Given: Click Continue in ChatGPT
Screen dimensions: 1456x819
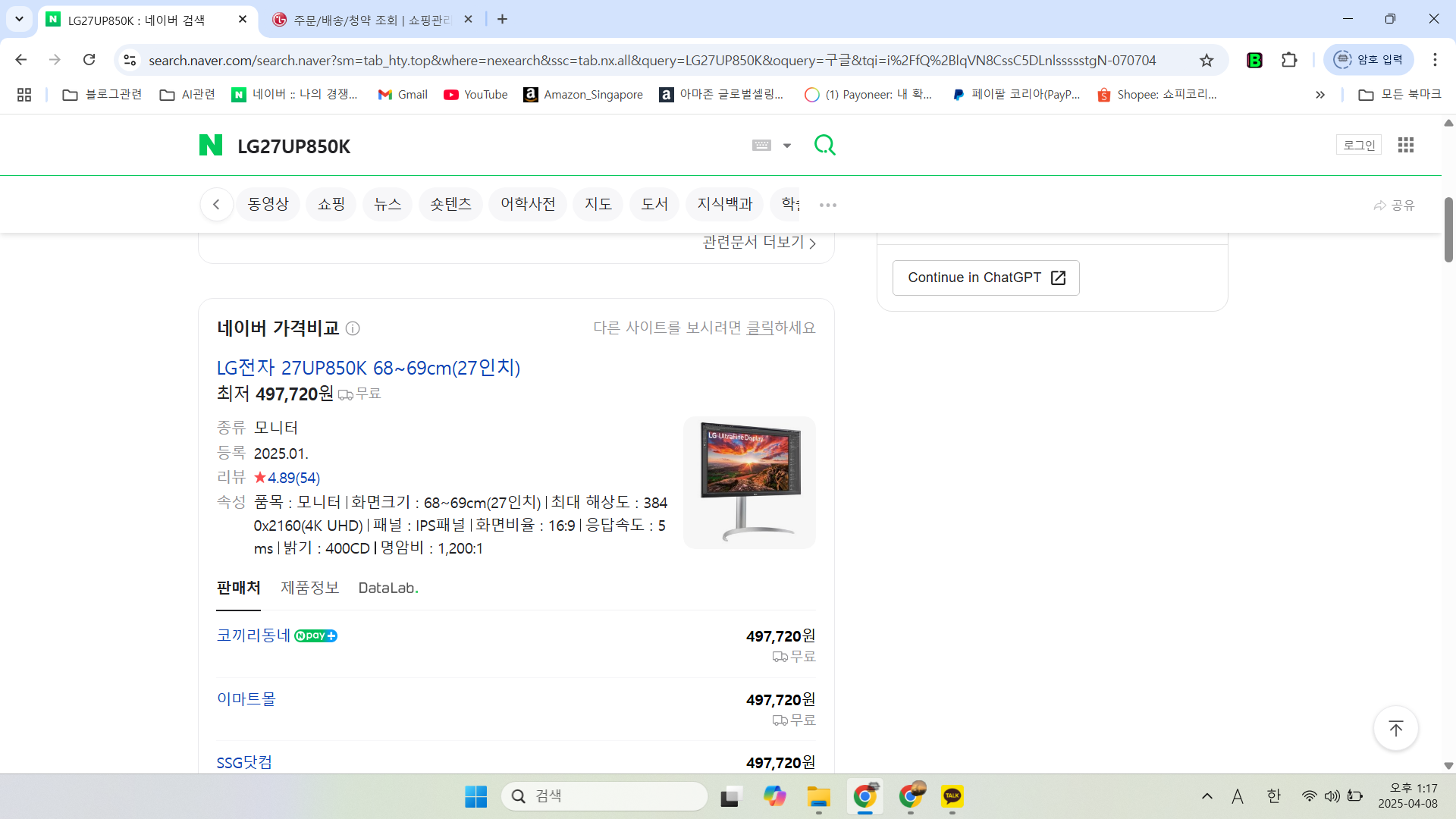Looking at the screenshot, I should (985, 278).
